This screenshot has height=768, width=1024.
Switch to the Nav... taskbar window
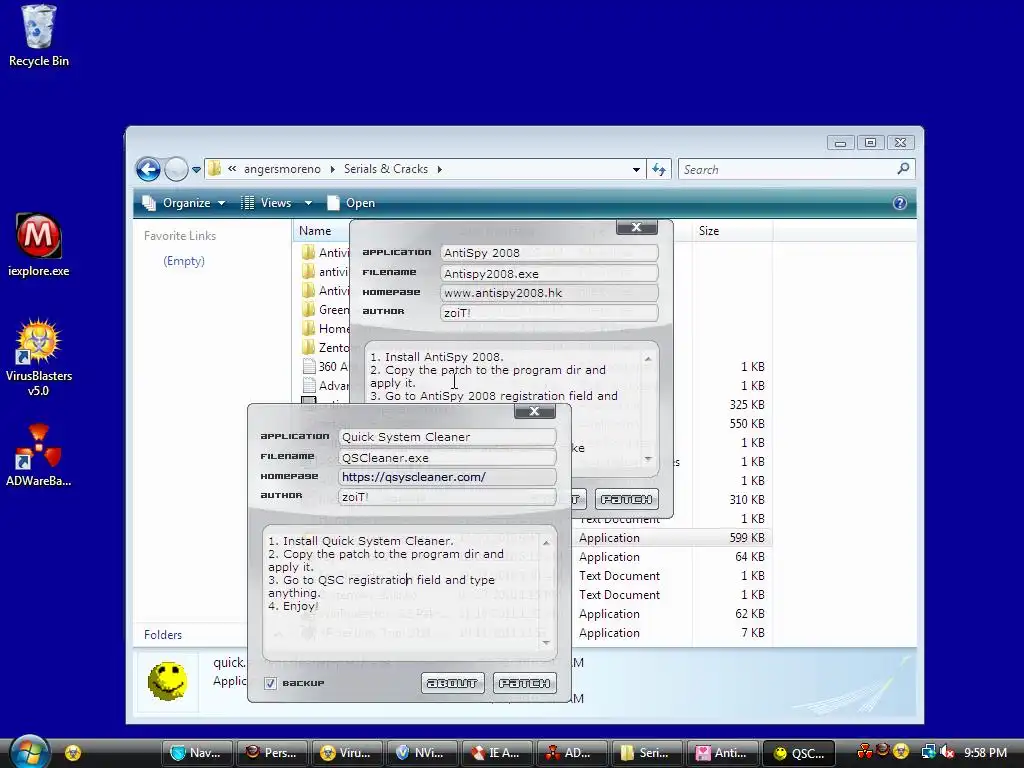(197, 753)
